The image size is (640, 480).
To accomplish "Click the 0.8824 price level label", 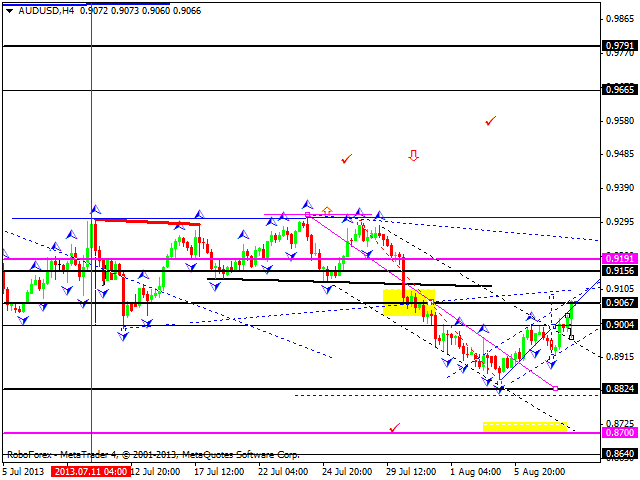I will click(620, 388).
